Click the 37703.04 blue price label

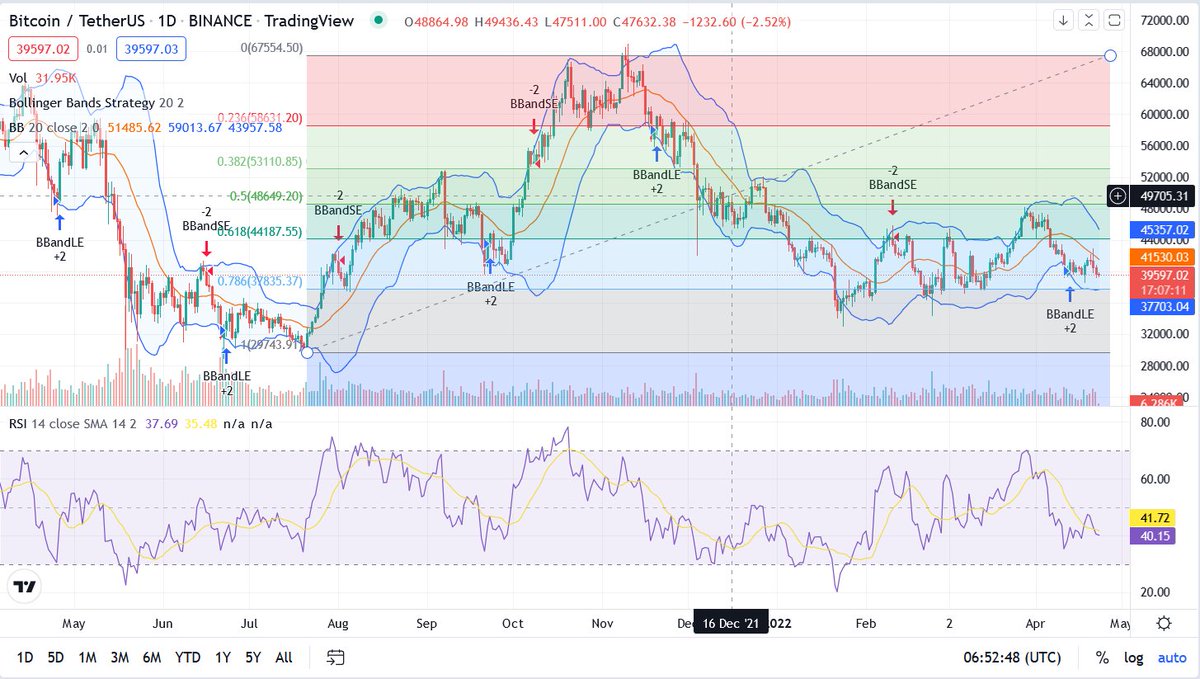(x=1160, y=308)
